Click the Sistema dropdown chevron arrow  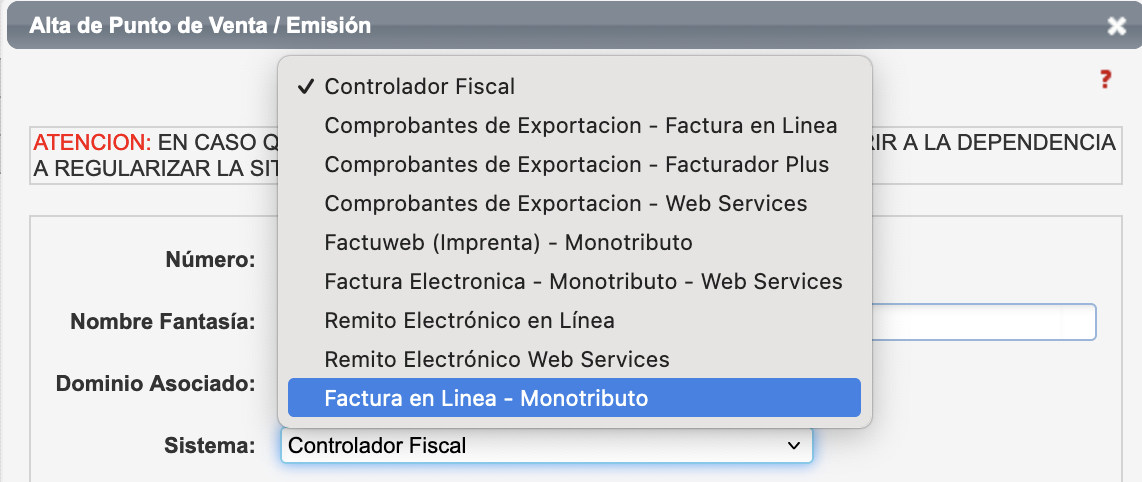pyautogui.click(x=794, y=445)
